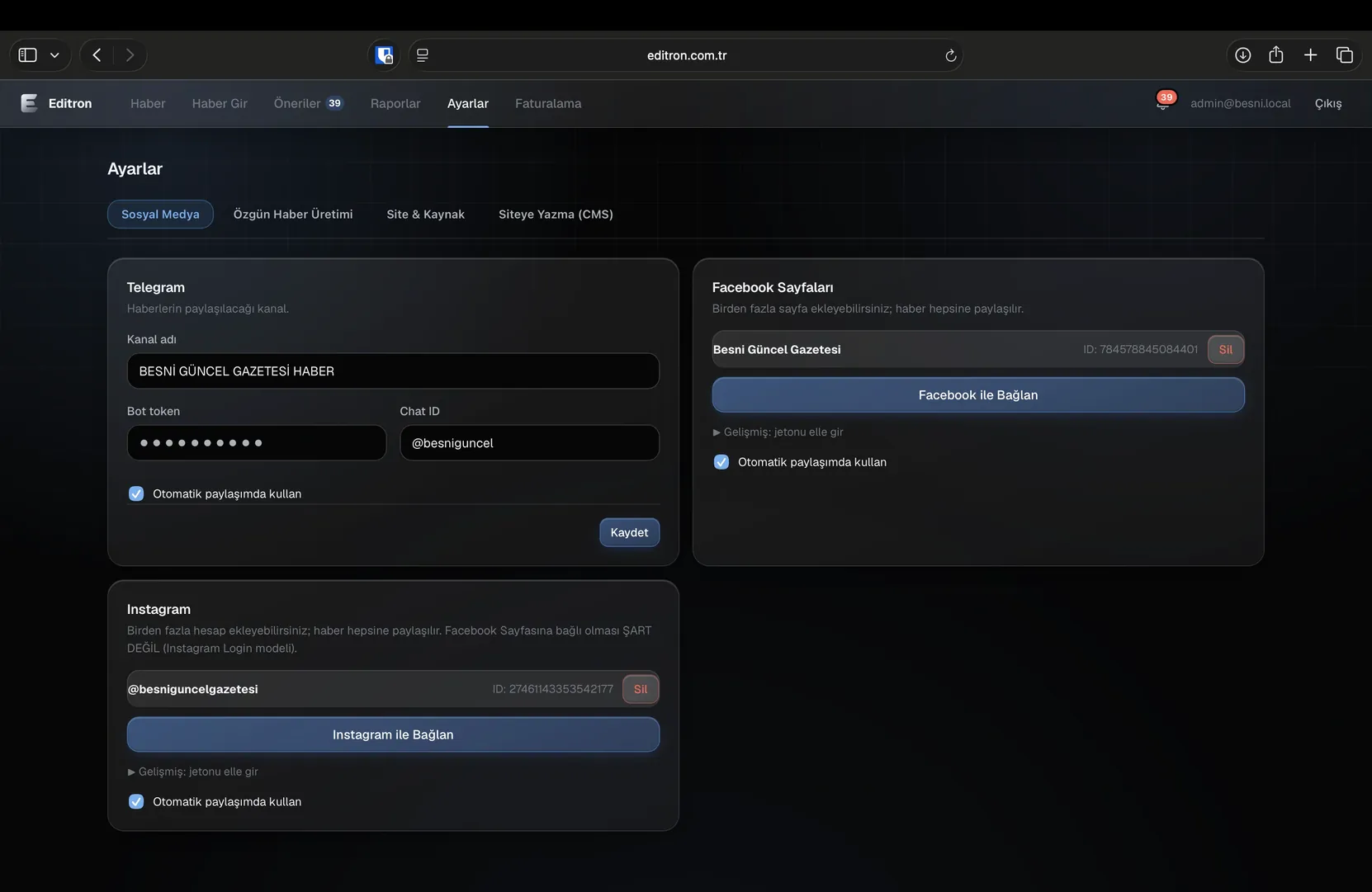Click the @besniguncelgazetesi account name
The width and height of the screenshot is (1372, 892).
tap(193, 689)
